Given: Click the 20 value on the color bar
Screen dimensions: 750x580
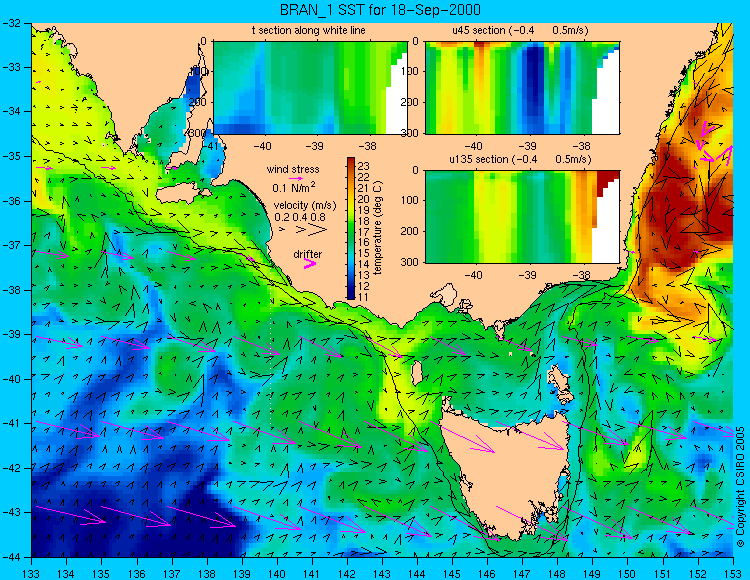Looking at the screenshot, I should (x=364, y=199).
